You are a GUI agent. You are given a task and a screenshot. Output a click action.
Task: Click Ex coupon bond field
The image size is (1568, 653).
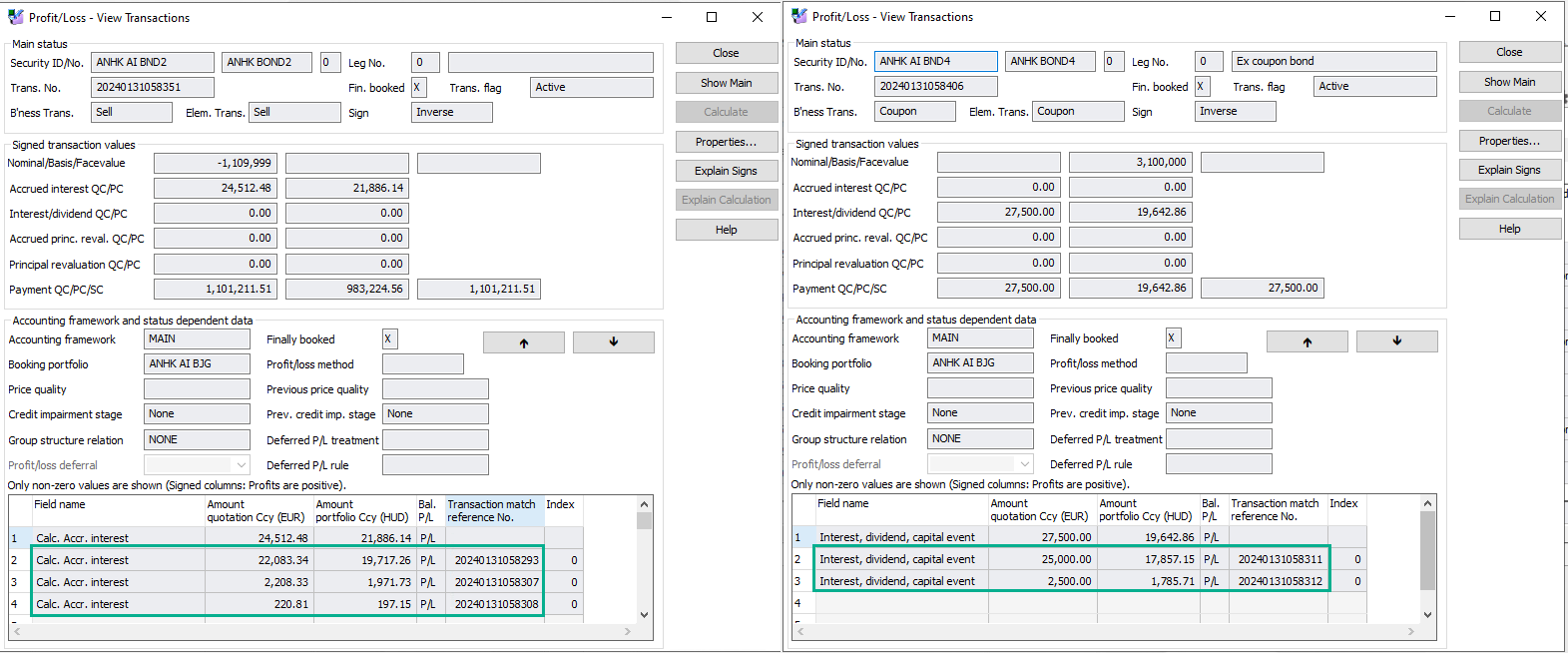1334,61
